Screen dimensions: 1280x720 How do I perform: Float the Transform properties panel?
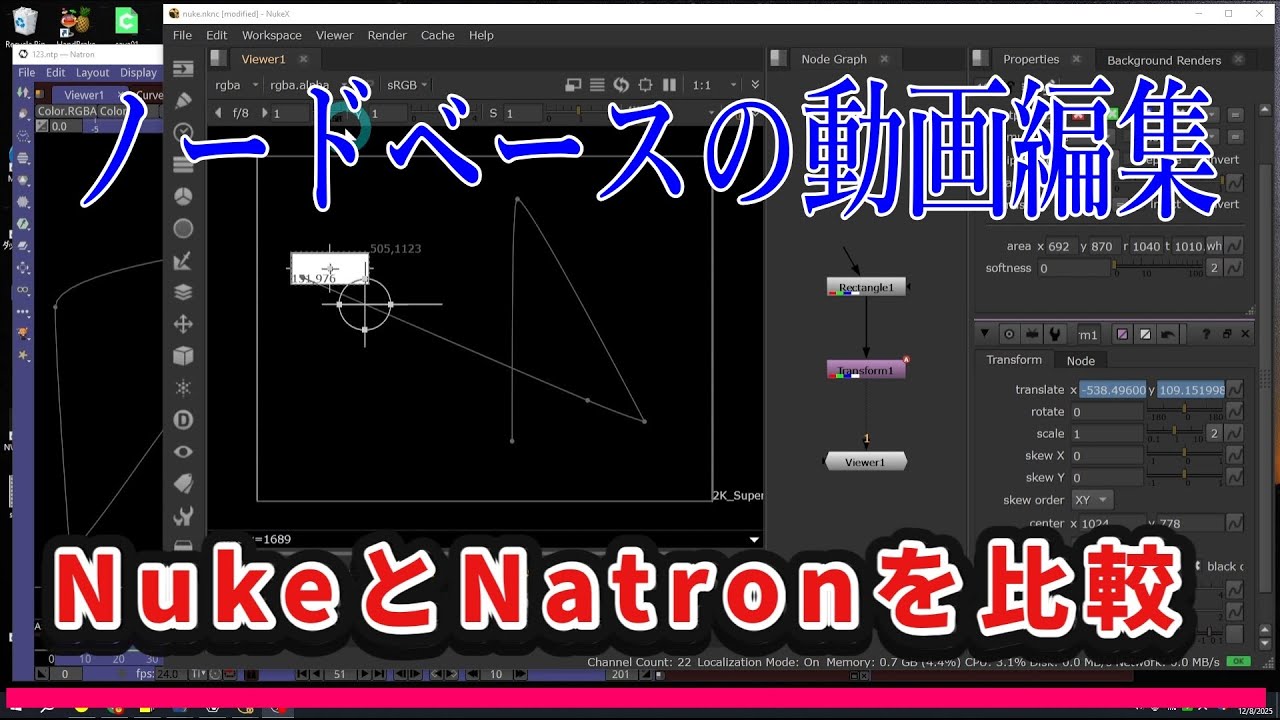(x=1227, y=334)
